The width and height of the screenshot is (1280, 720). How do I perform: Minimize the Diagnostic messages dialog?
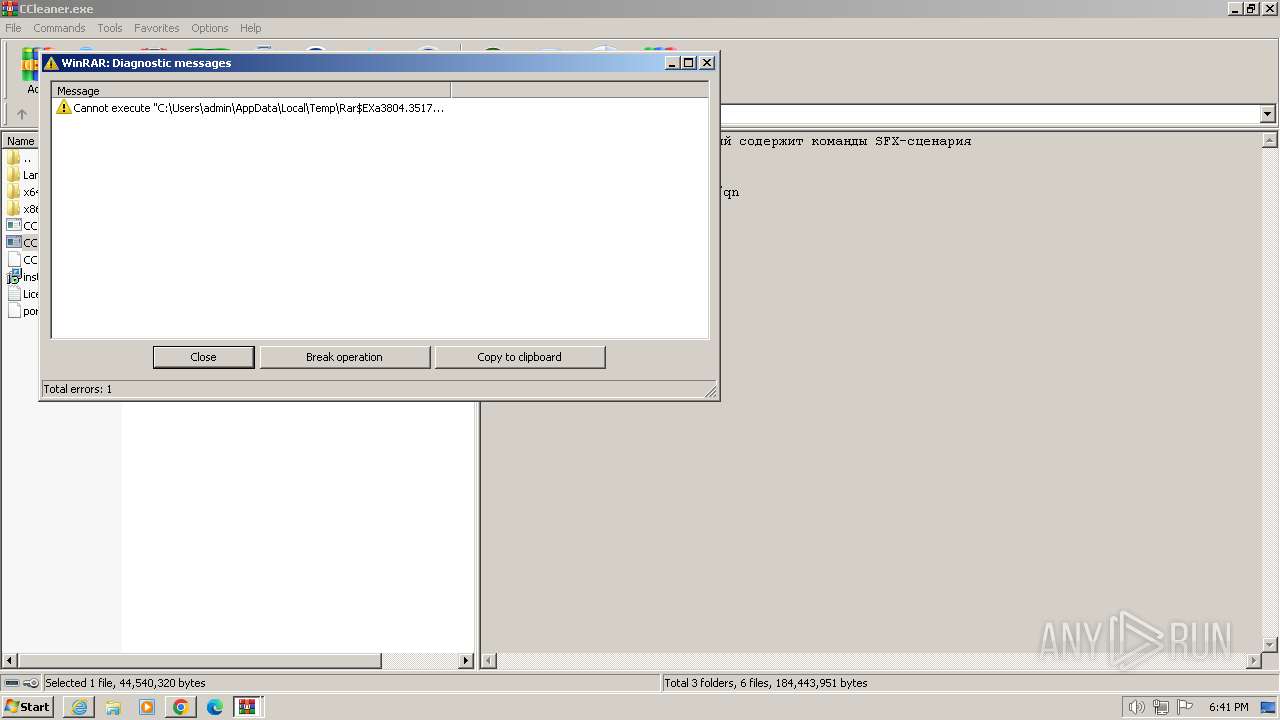click(x=673, y=63)
